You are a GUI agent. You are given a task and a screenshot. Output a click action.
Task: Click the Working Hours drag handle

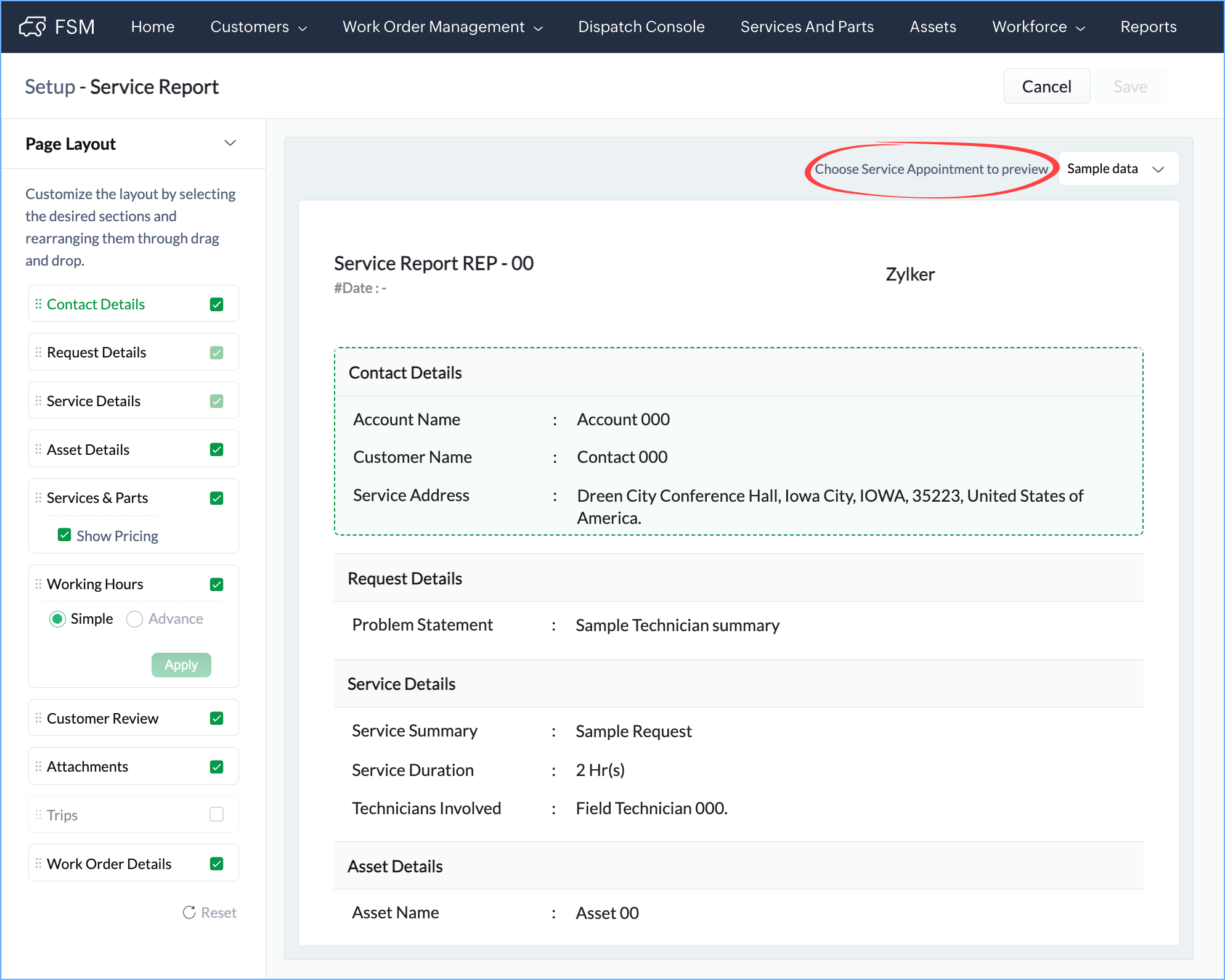pos(38,584)
